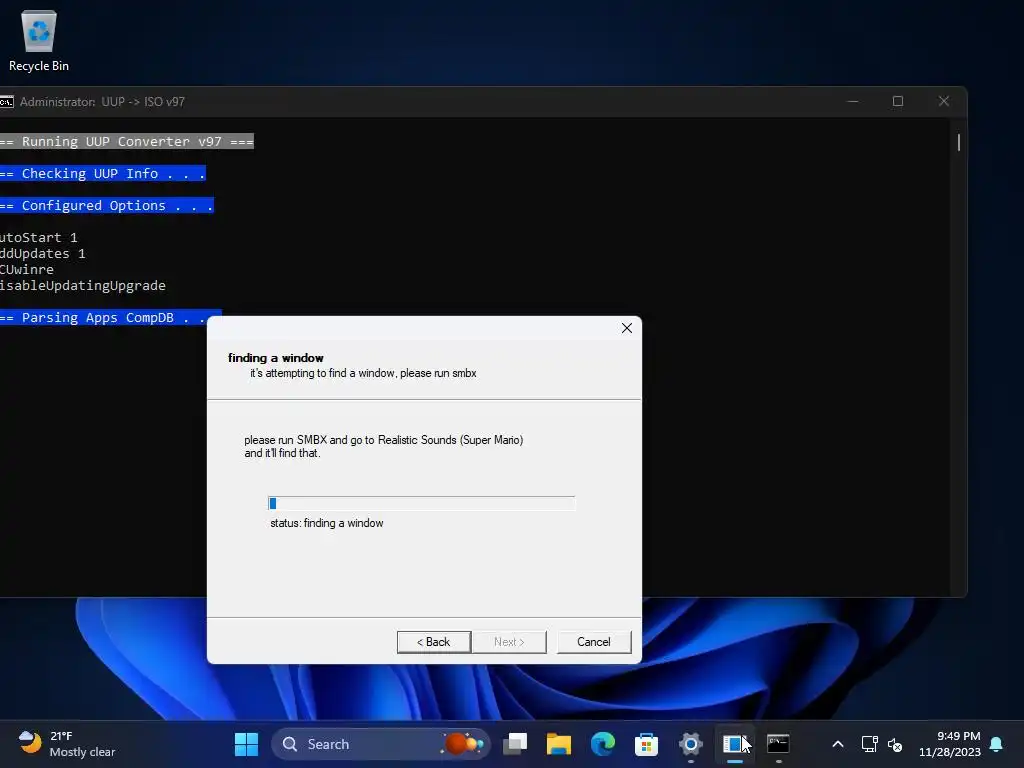Open the File Explorer taskbar icon
This screenshot has width=1024, height=768.
(x=558, y=744)
